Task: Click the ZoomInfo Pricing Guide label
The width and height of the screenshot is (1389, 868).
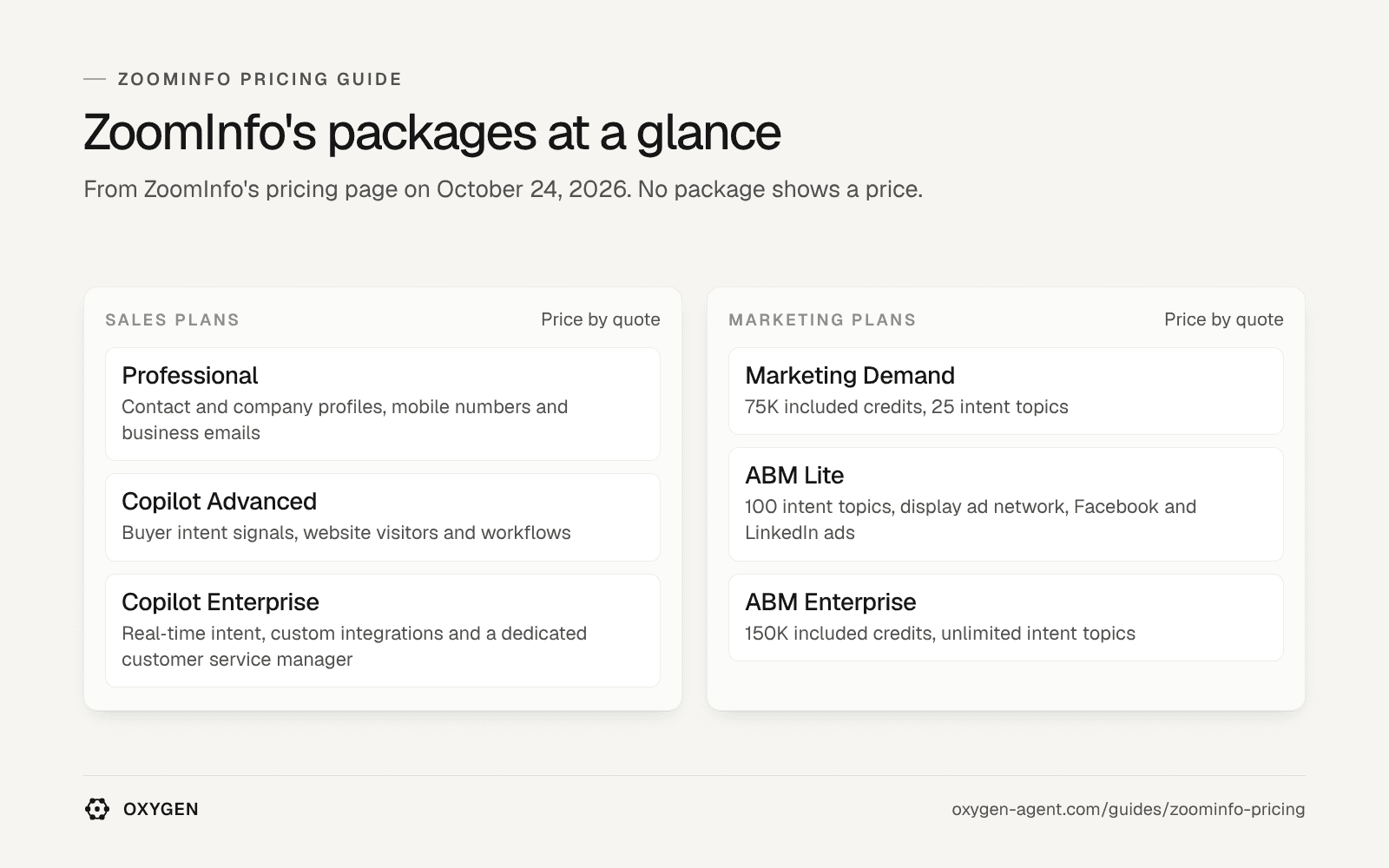Action: (260, 79)
